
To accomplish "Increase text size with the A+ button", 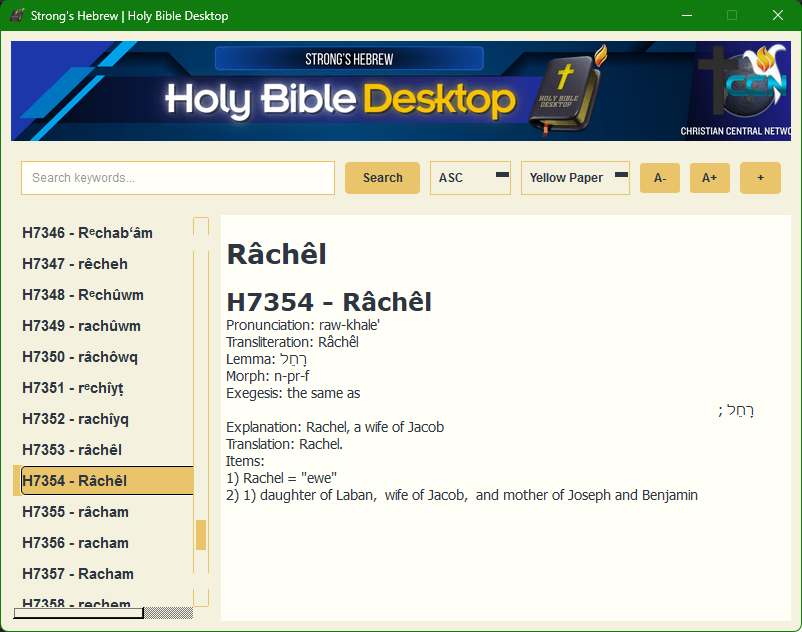I will (709, 177).
